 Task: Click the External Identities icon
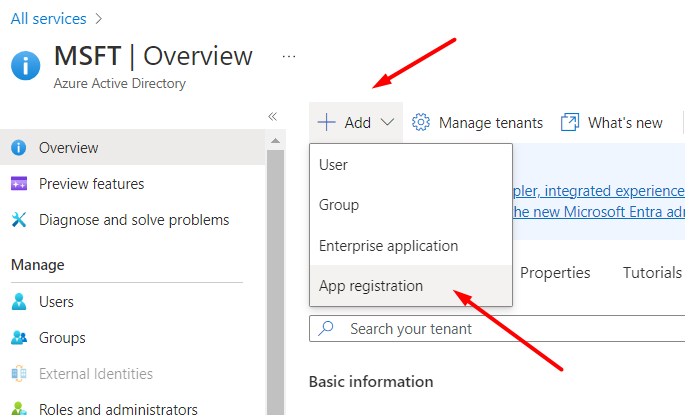pos(19,374)
